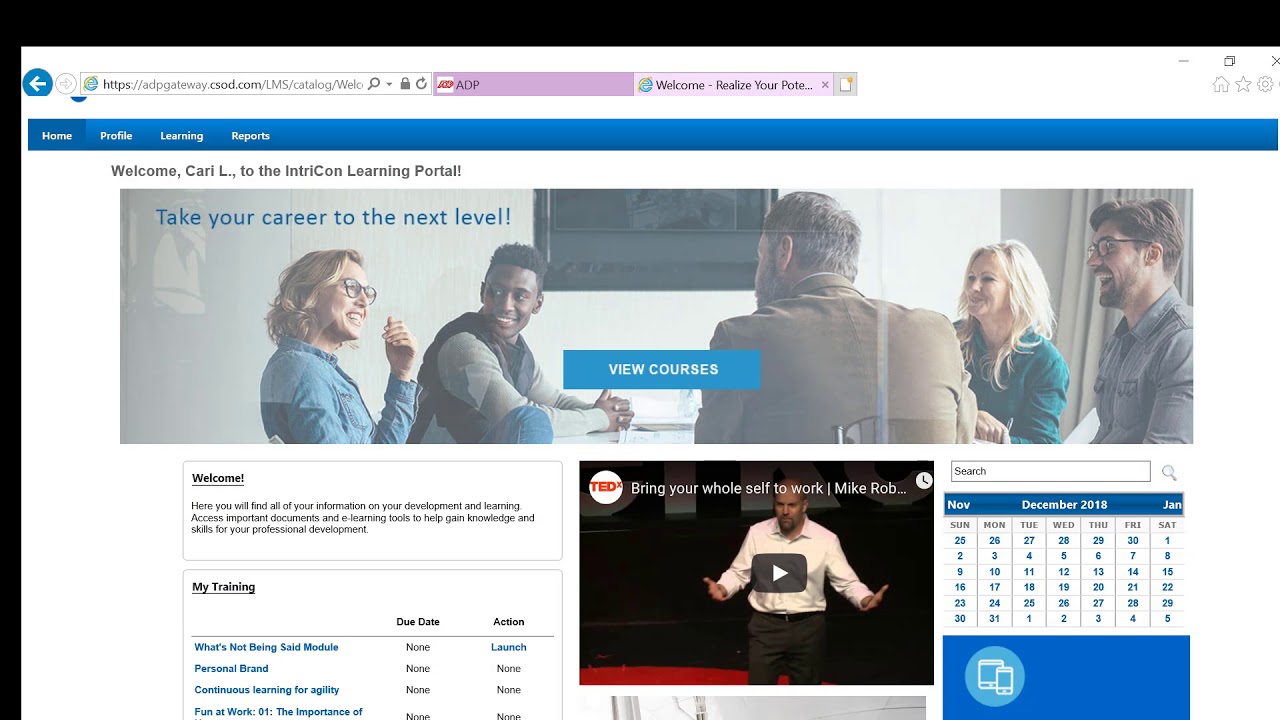Viewport: 1280px width, 720px height.
Task: Open the new tab button
Action: [846, 85]
